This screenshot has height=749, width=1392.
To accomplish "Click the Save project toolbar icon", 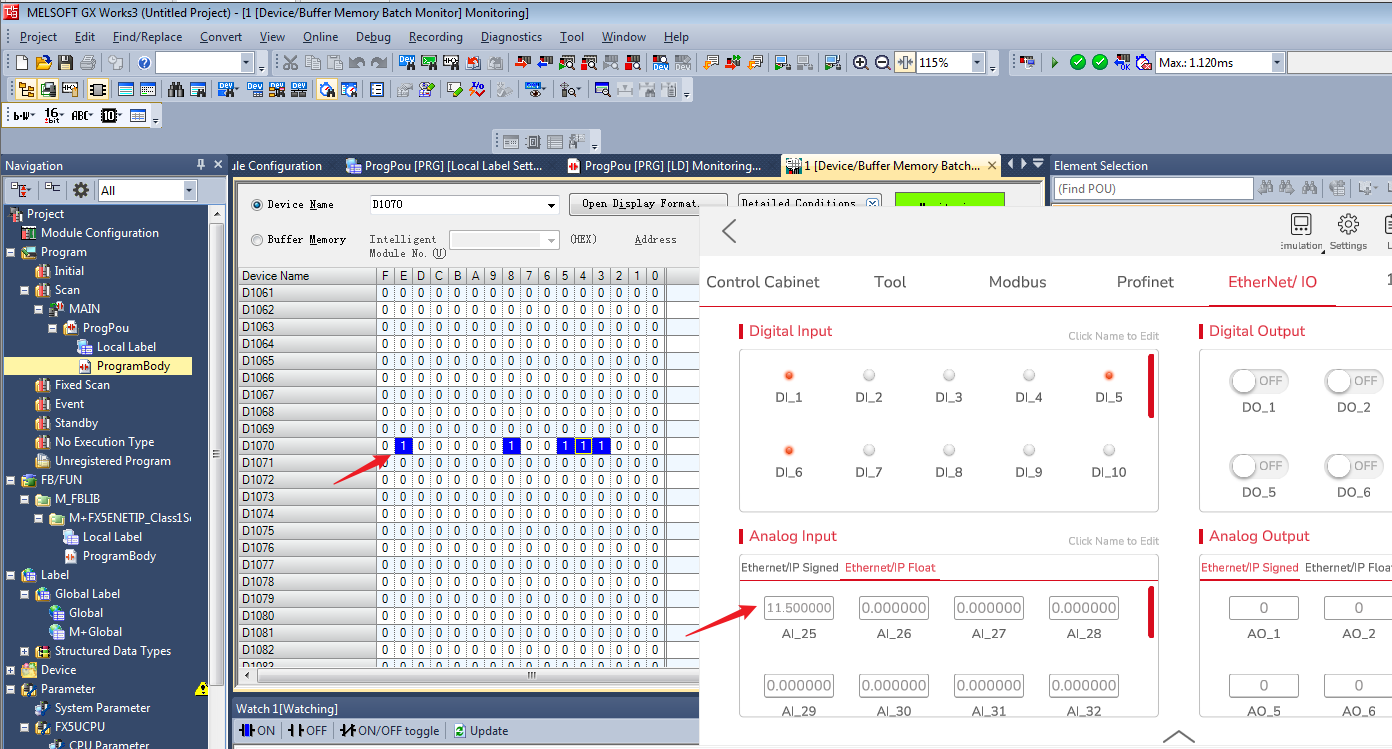I will click(x=65, y=63).
